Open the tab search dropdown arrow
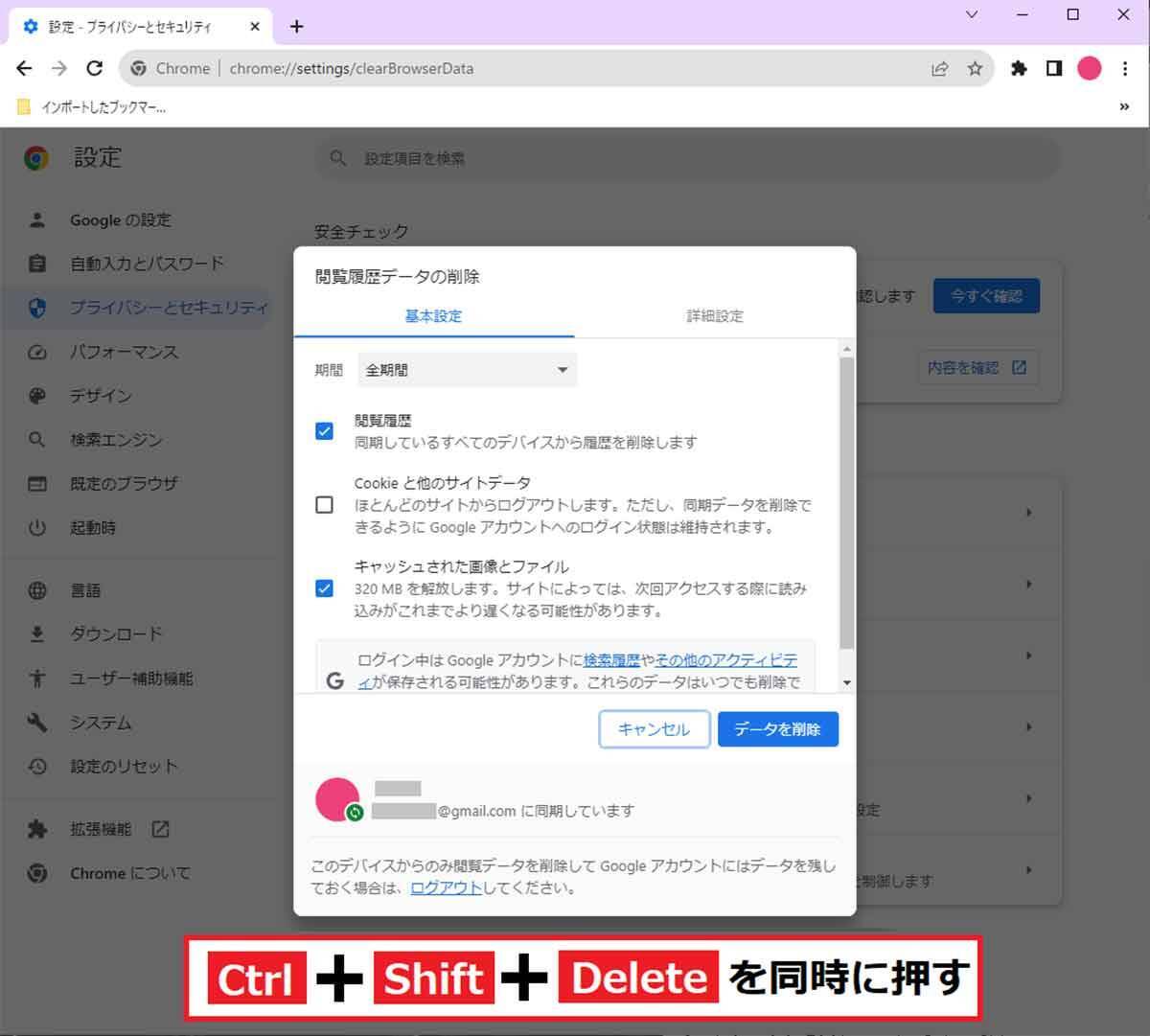The image size is (1150, 1036). [972, 14]
